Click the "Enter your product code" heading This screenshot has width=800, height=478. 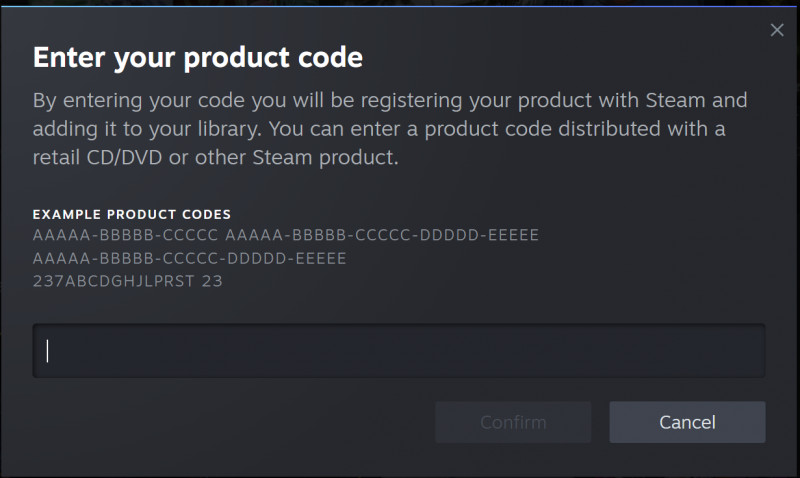[197, 57]
